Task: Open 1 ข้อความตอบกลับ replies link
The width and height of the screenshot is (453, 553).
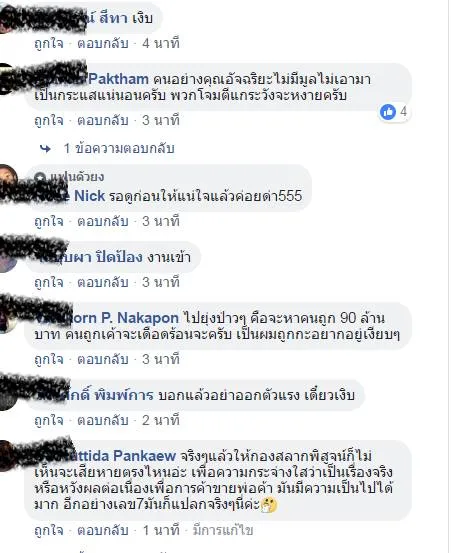Action: tap(119, 148)
